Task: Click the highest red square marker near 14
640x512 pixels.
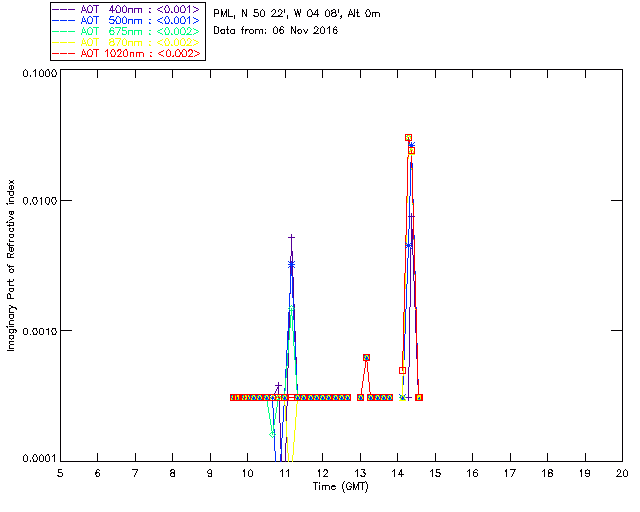Action: pos(408,138)
